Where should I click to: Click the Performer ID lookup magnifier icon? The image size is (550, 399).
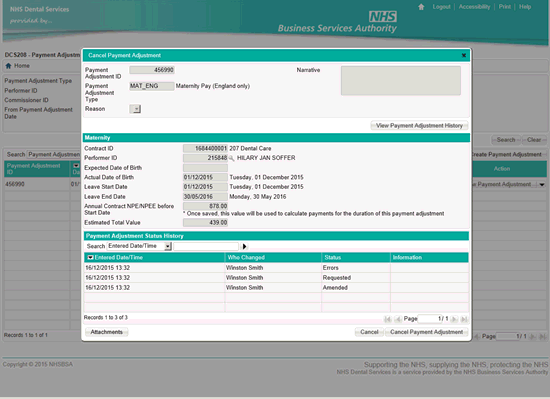tap(231, 158)
